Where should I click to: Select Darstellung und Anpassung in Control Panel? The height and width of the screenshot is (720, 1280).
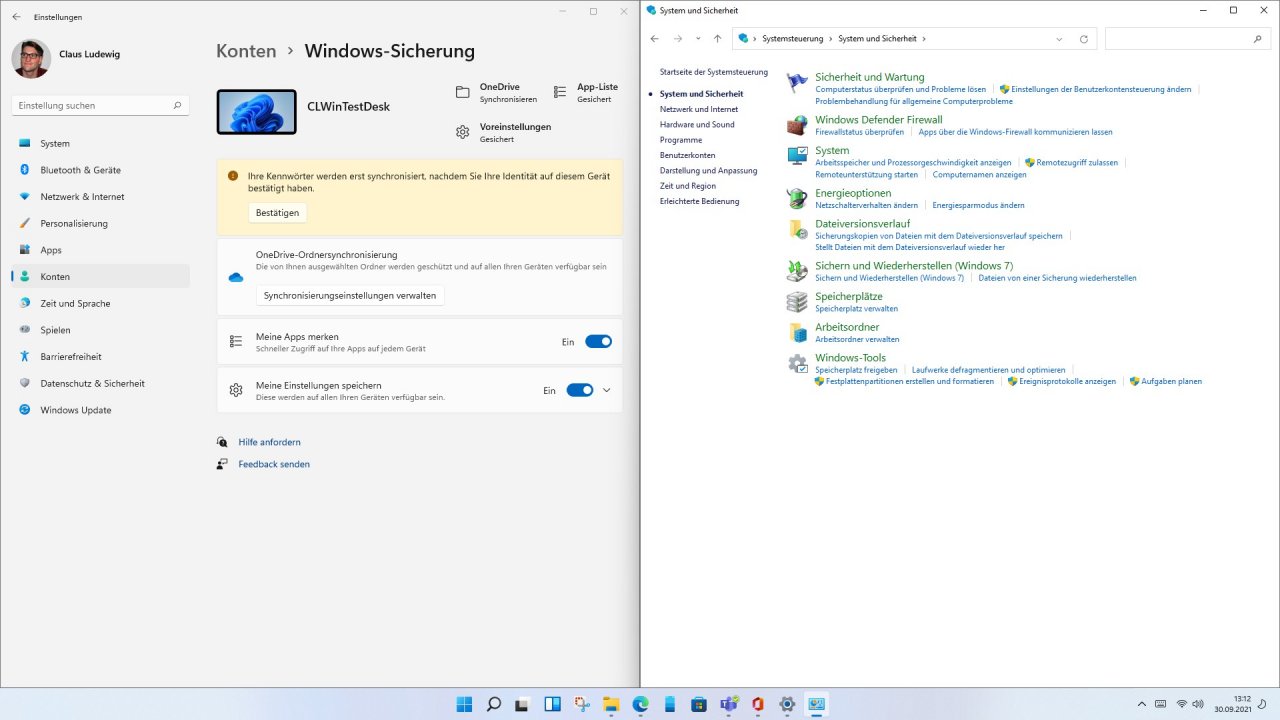pos(709,171)
